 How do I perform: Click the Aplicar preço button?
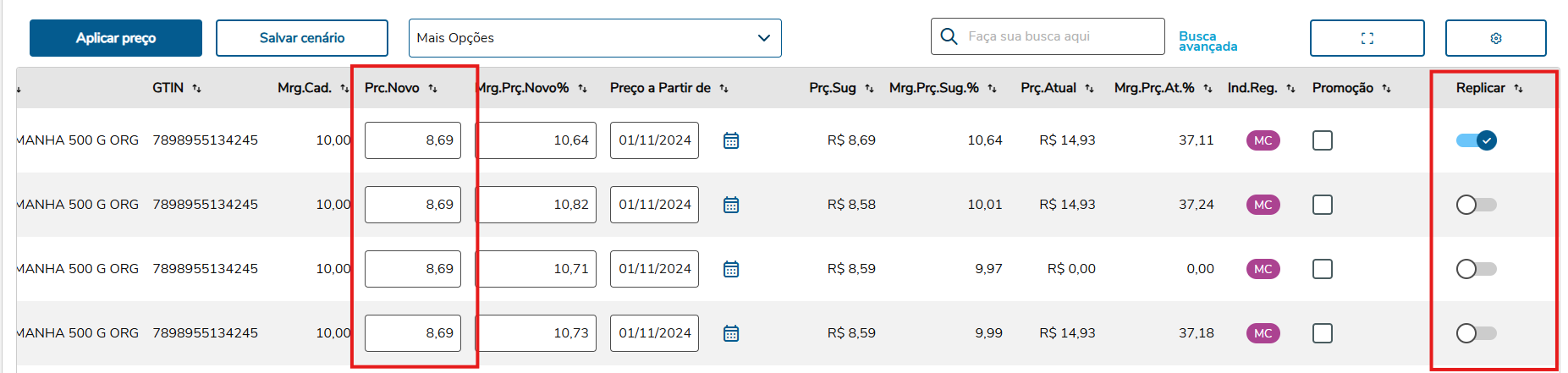pos(116,38)
